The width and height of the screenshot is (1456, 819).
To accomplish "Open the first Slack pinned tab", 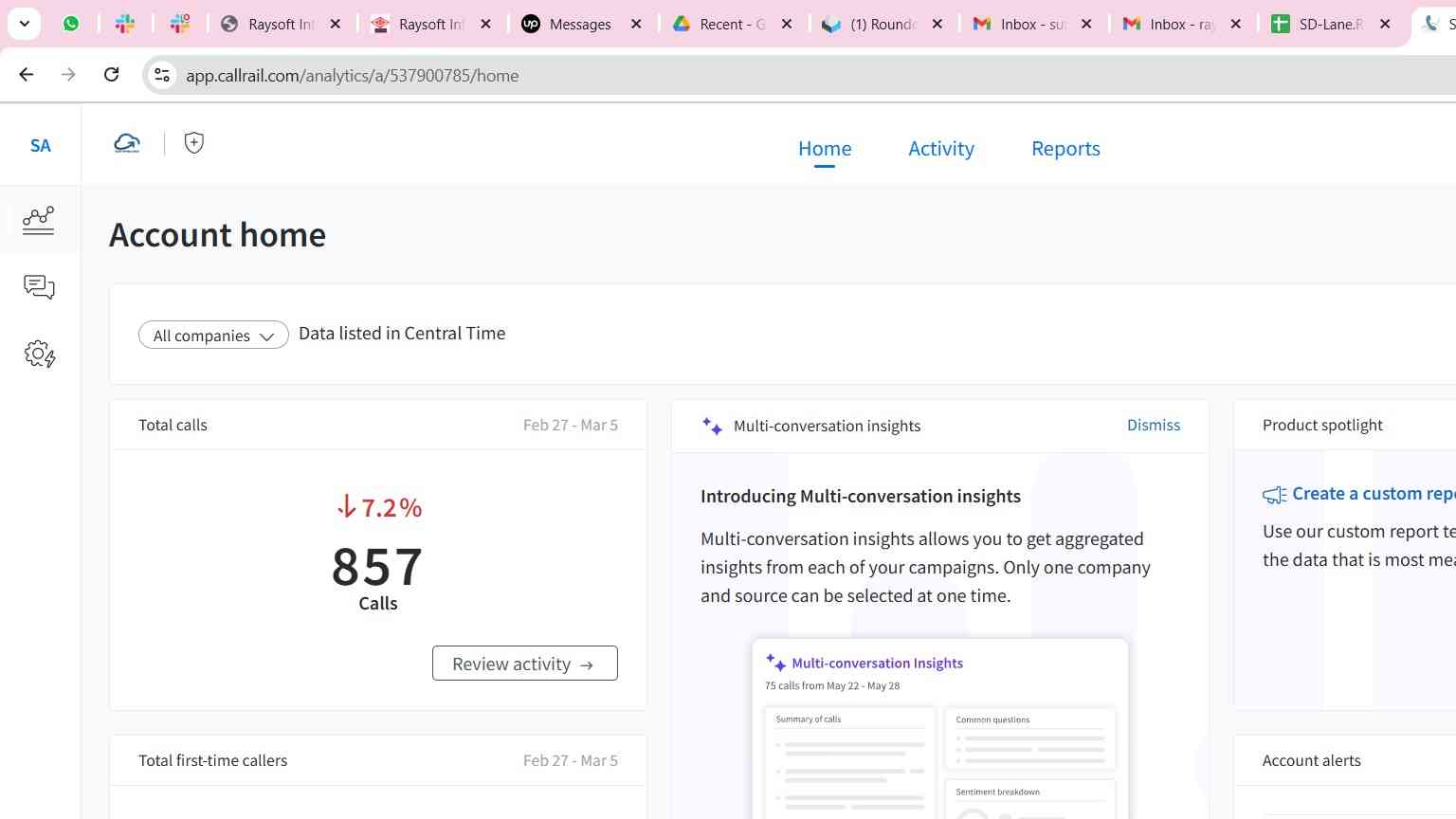I will pos(125,24).
